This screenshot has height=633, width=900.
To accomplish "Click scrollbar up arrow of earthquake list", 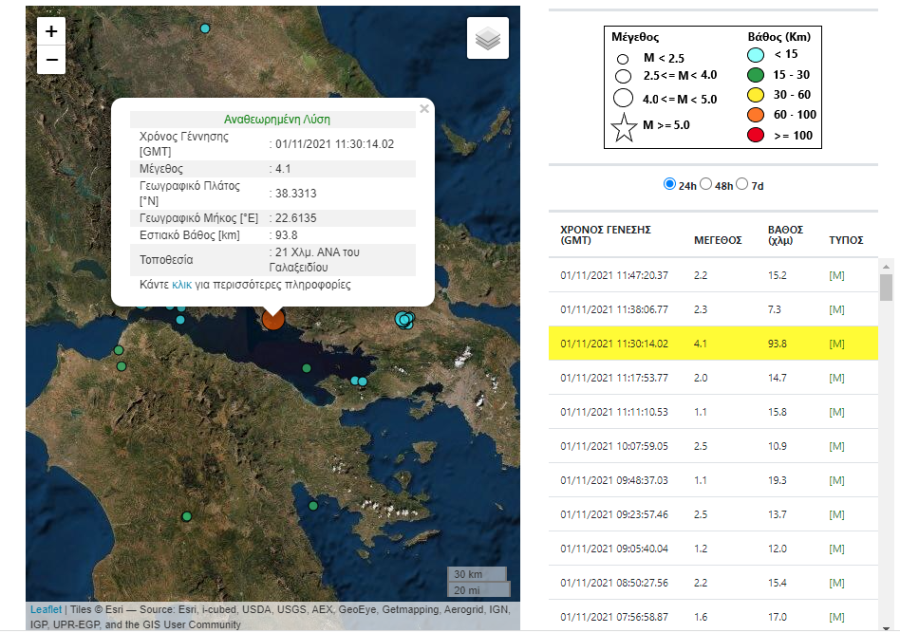I will (886, 266).
